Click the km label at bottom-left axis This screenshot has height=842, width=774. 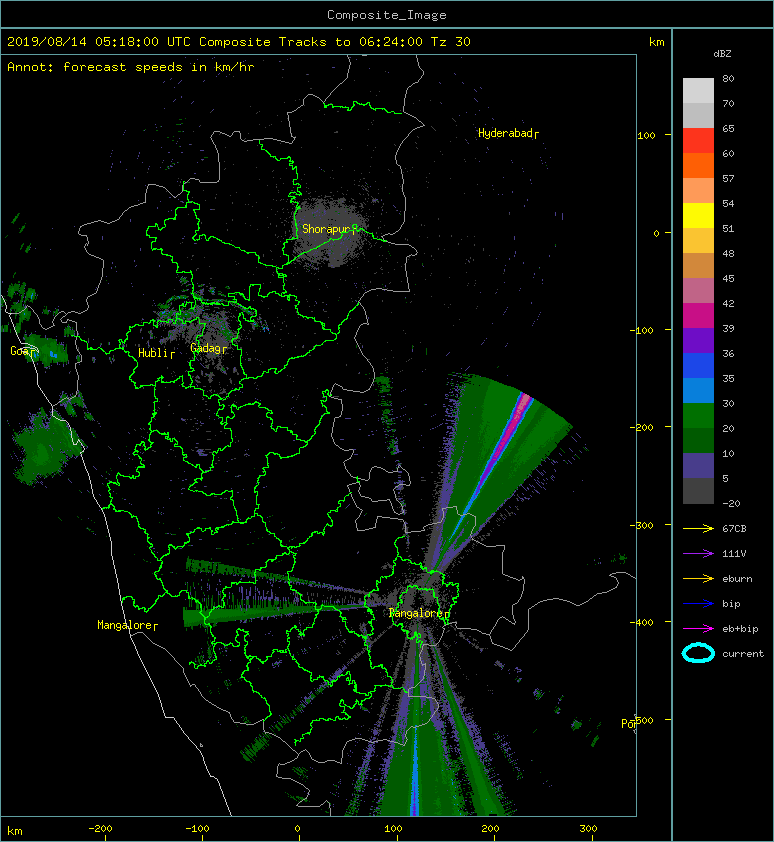15,831
